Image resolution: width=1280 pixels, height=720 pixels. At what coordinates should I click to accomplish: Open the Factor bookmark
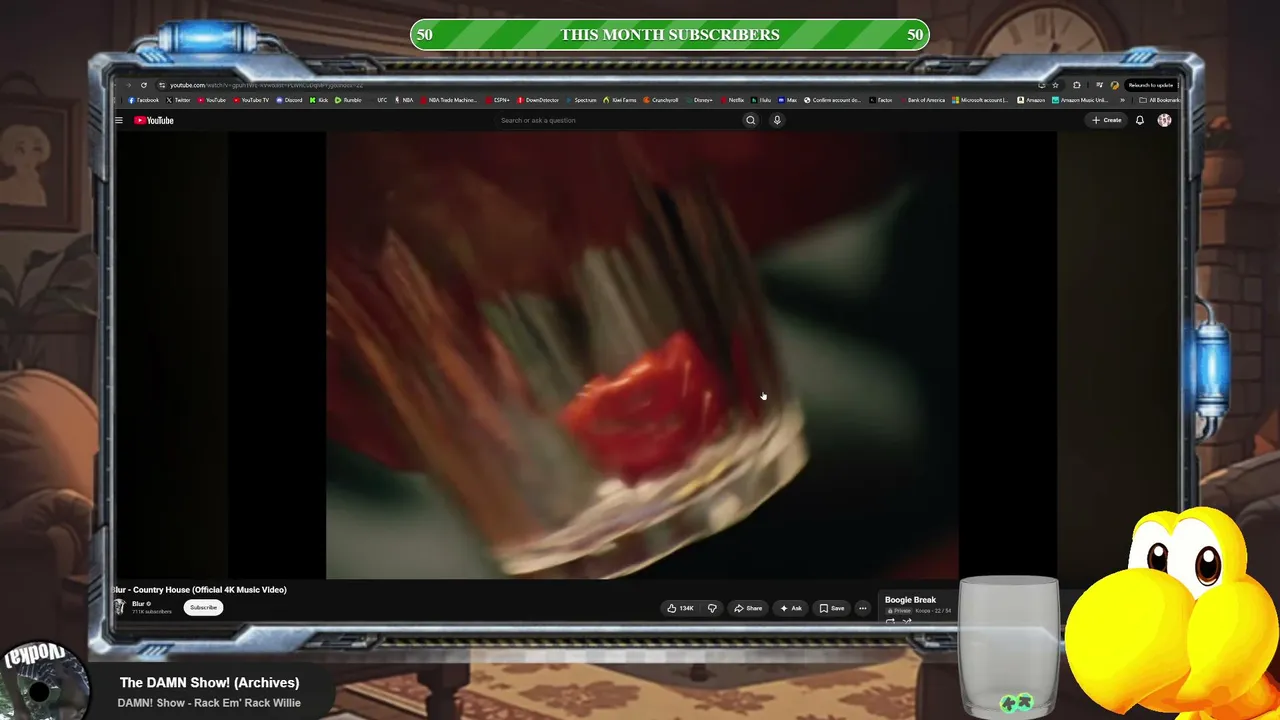pos(880,100)
